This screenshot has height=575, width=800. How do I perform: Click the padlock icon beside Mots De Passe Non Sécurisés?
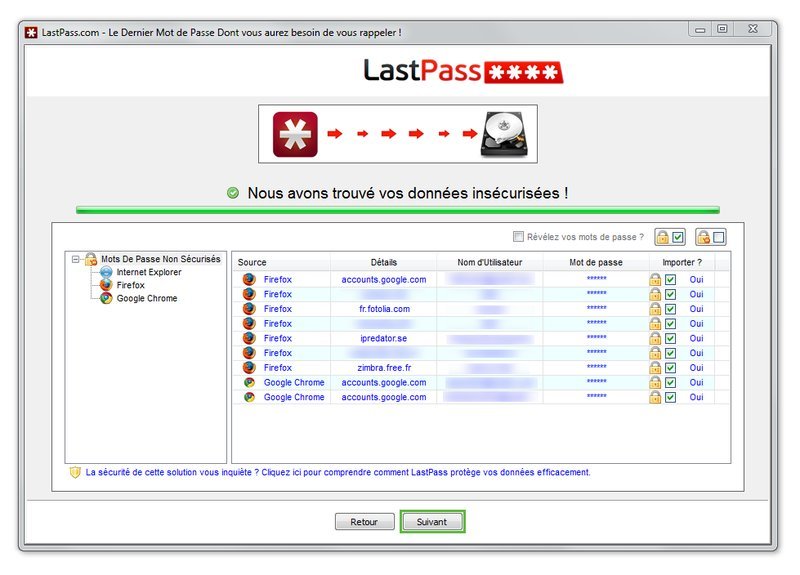91,259
